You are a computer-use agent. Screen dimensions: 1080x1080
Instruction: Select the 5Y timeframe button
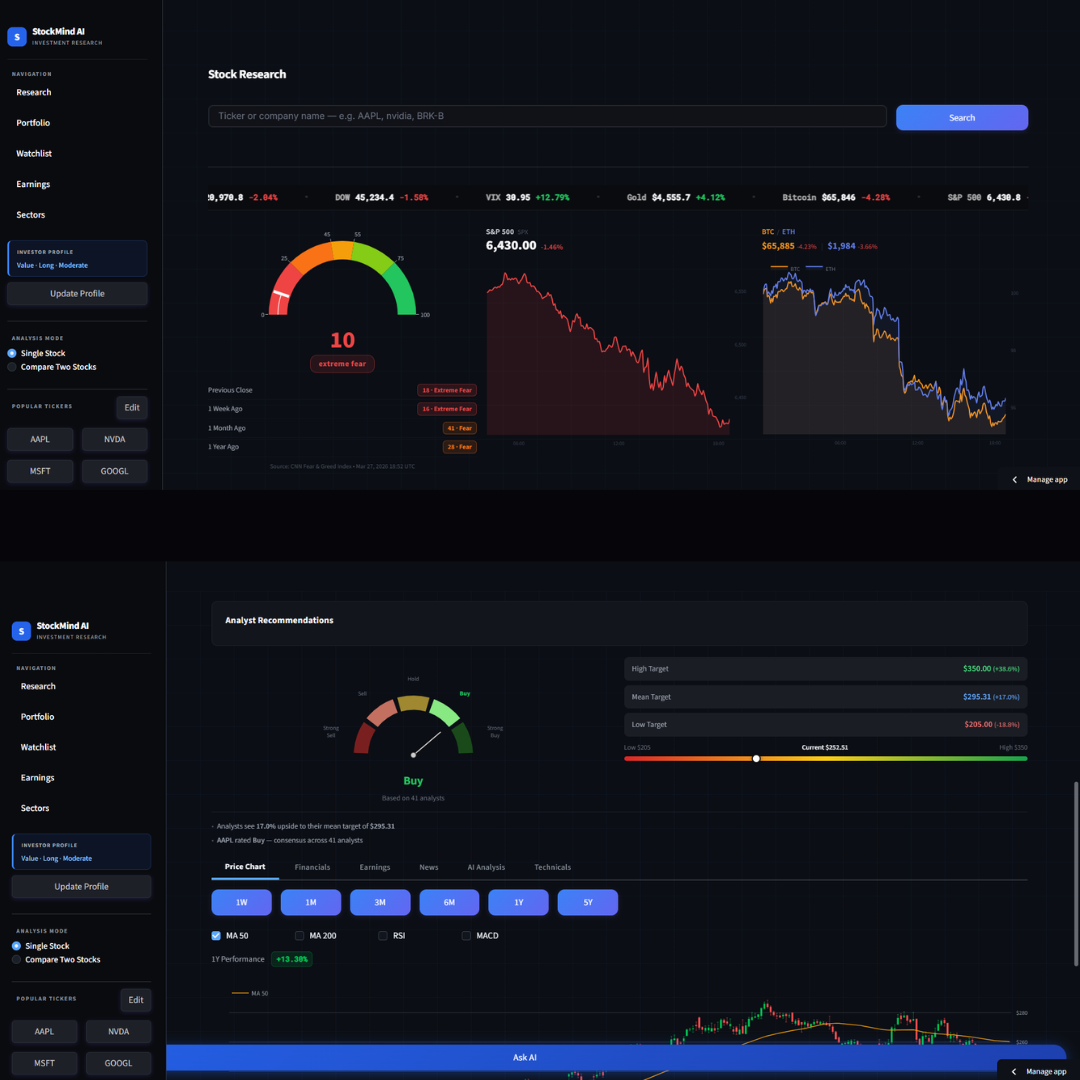pos(588,902)
